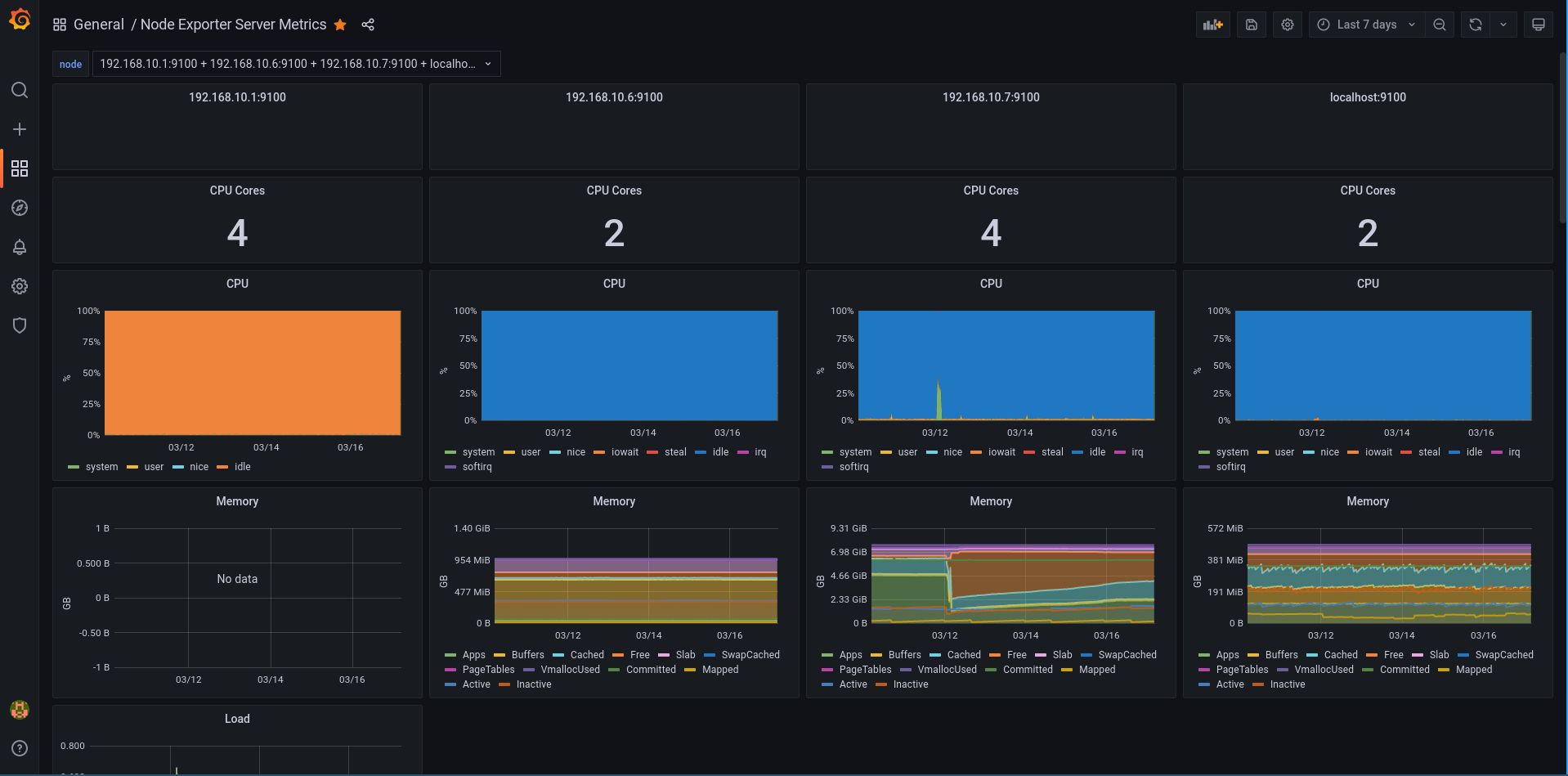Open the Load panel title menu

tap(237, 719)
